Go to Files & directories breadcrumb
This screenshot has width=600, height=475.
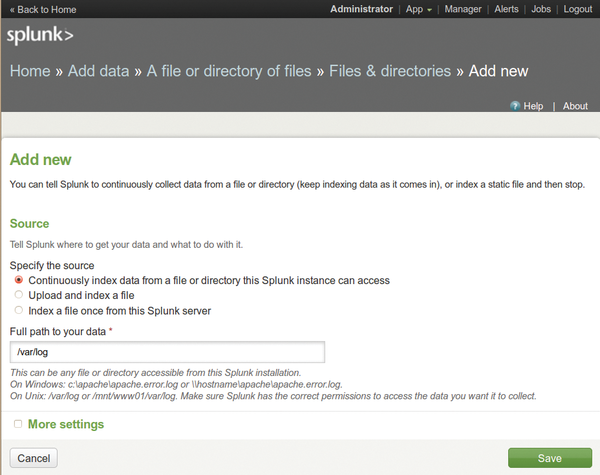(390, 71)
